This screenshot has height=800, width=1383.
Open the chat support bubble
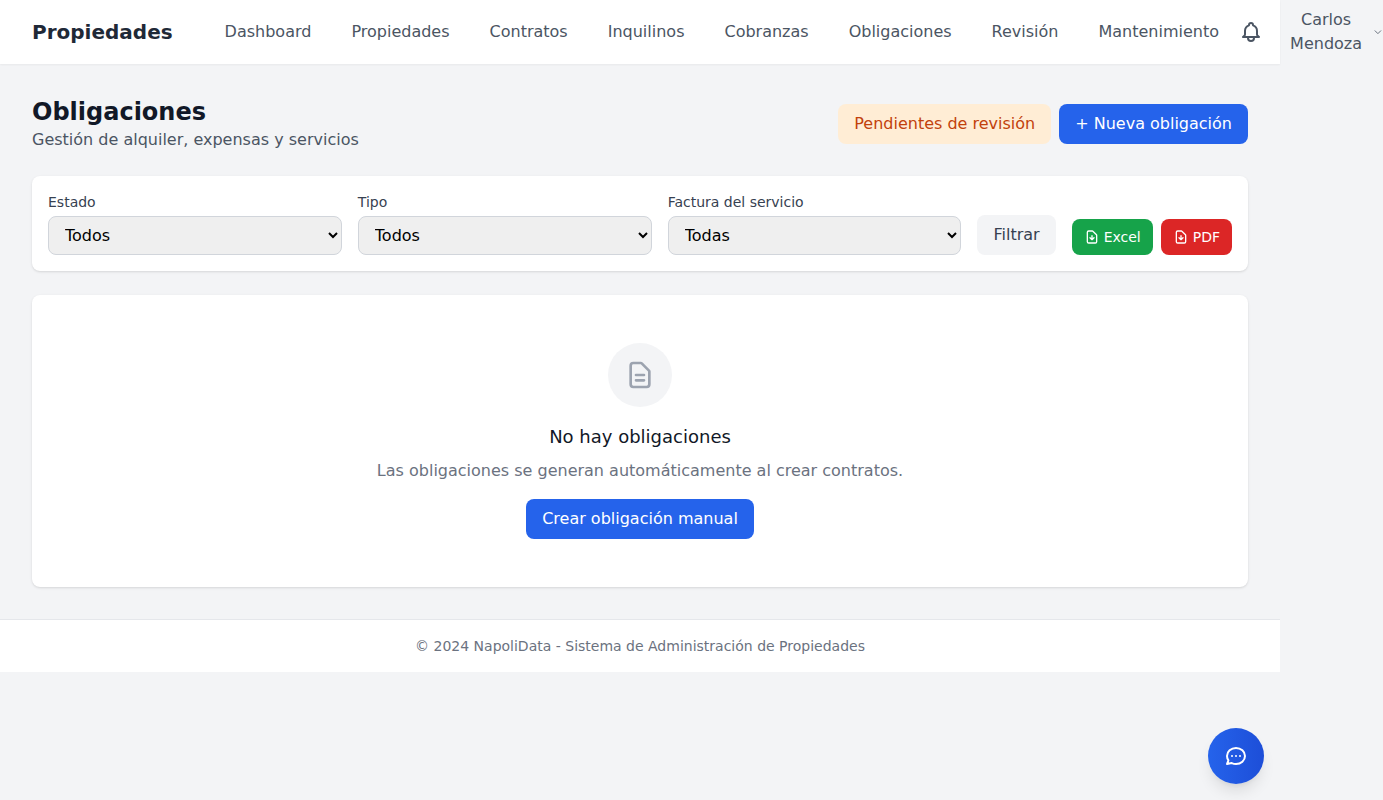1235,756
